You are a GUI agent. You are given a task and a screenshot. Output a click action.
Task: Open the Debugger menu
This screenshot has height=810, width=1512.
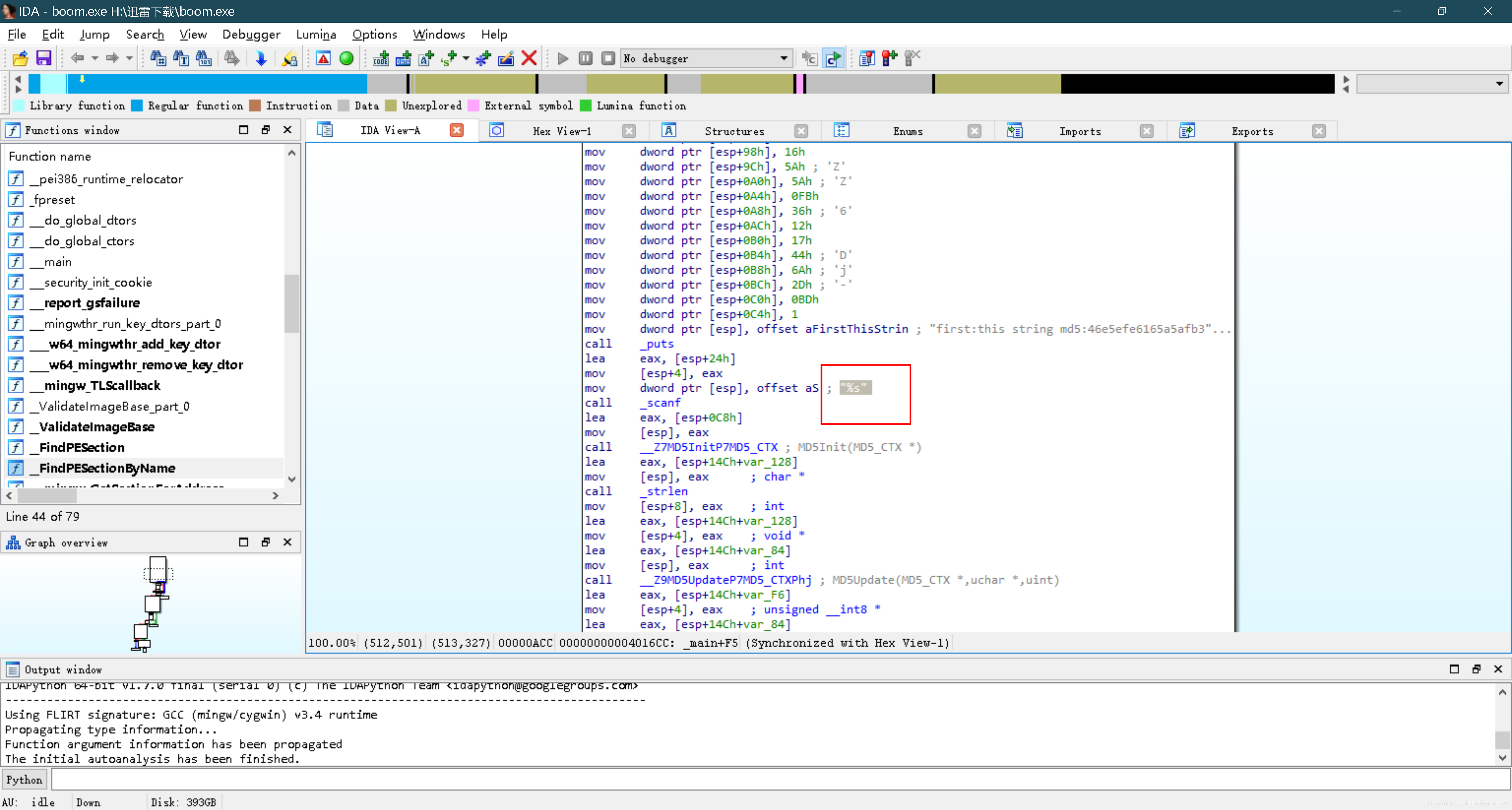click(251, 34)
